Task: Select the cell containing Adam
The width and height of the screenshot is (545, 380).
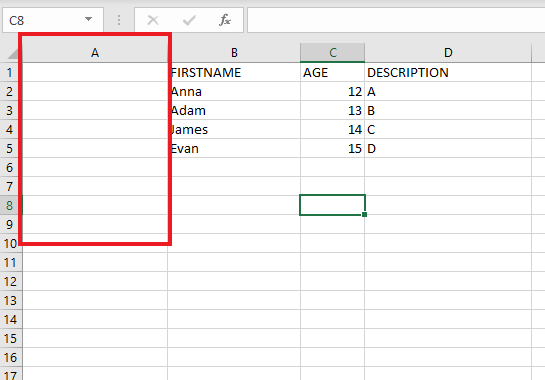Action: coord(234,111)
